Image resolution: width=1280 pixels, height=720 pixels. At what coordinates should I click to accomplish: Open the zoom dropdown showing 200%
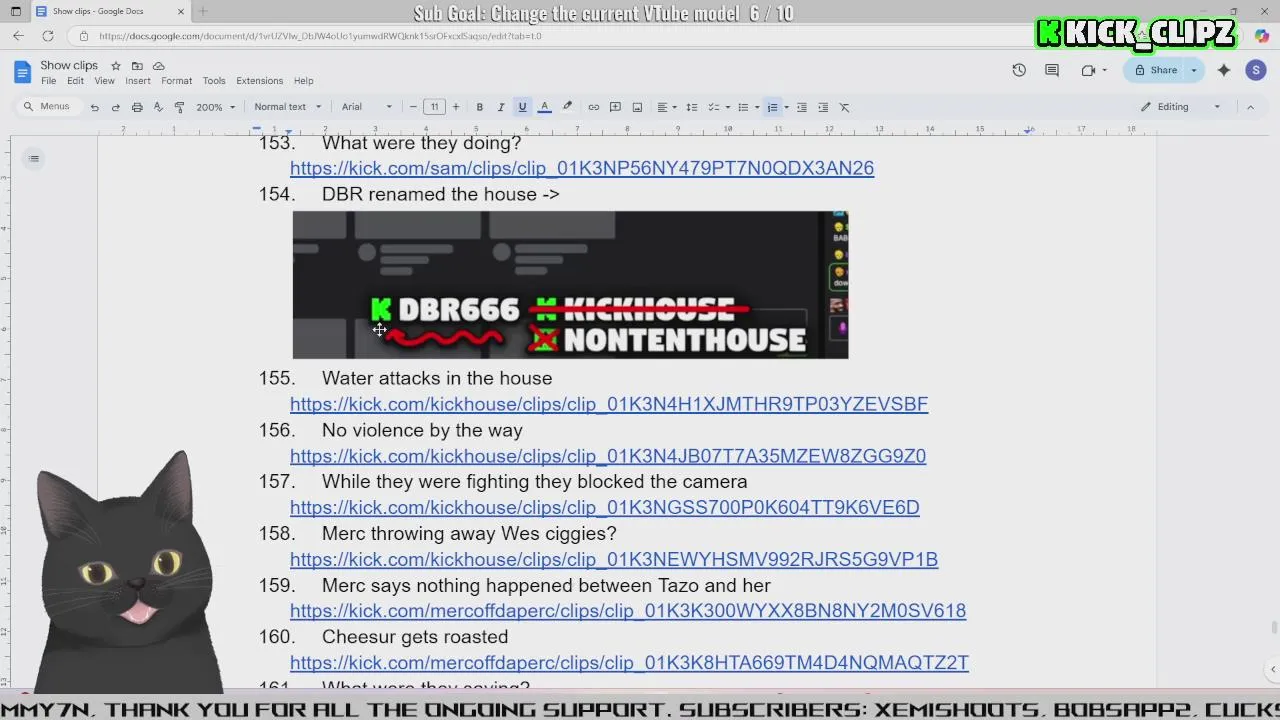coord(215,107)
